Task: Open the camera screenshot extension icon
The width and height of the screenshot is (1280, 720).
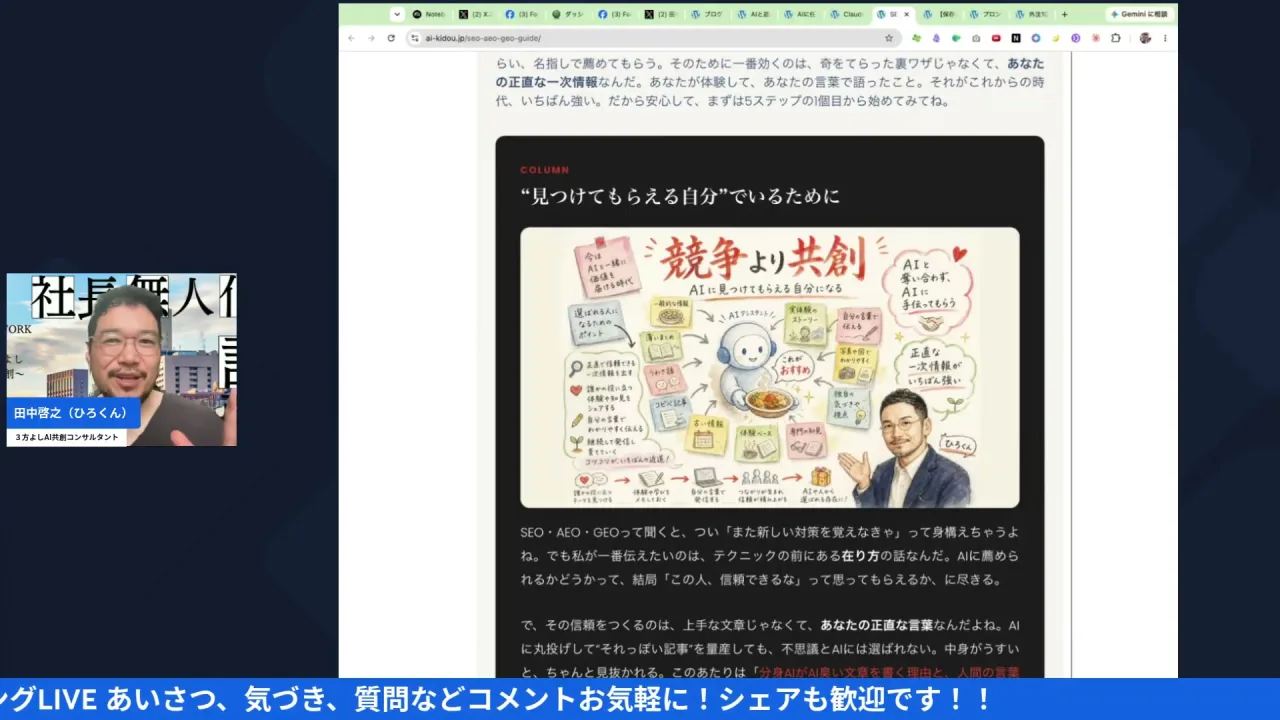Action: [976, 38]
